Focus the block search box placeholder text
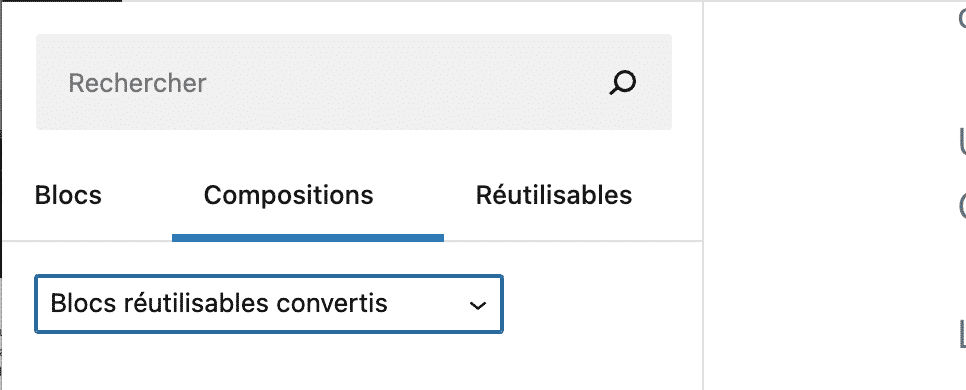The image size is (966, 390). (x=137, y=83)
